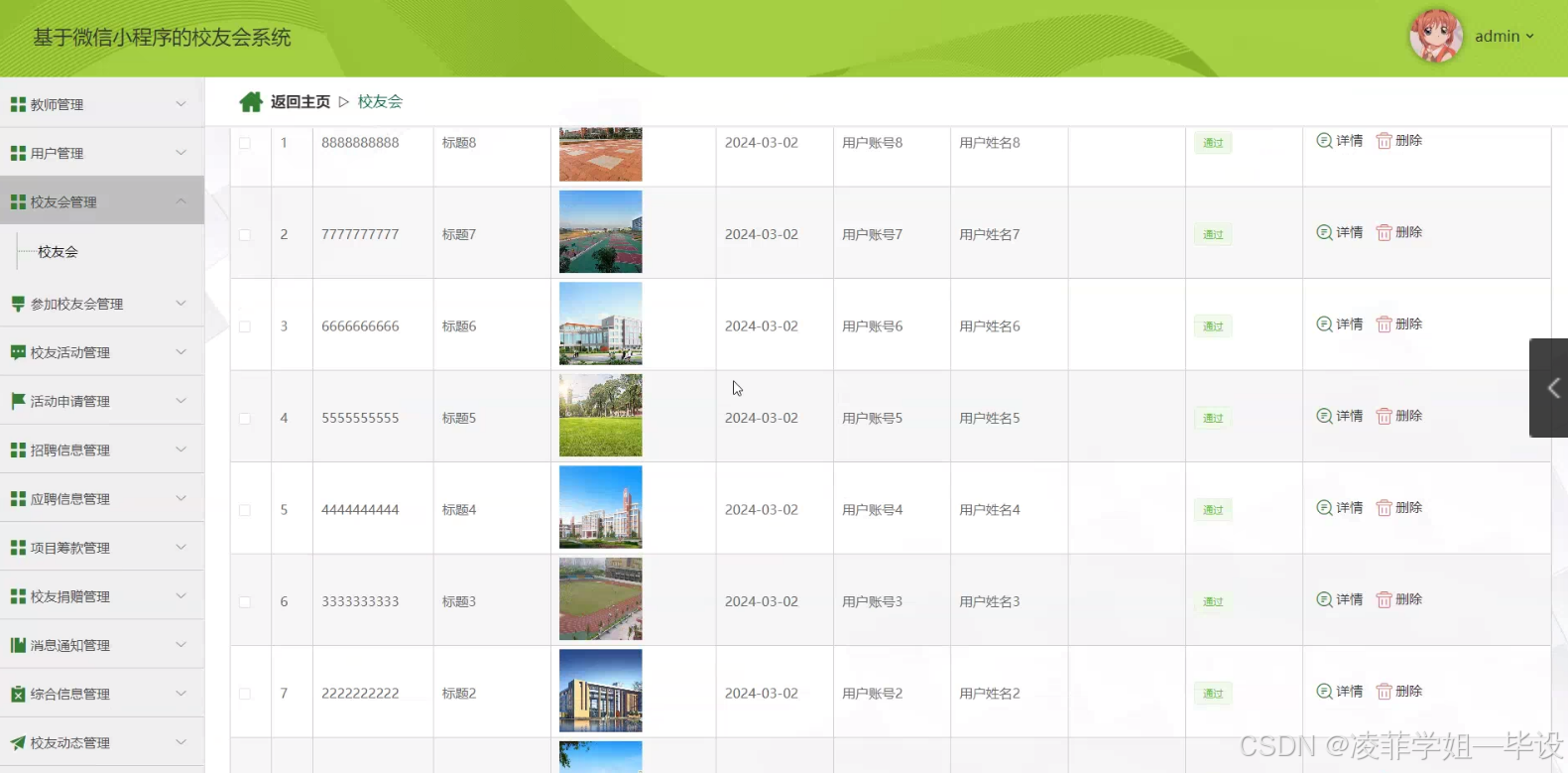
Task: Select the 招聘信息管理 menu label
Action: click(69, 451)
